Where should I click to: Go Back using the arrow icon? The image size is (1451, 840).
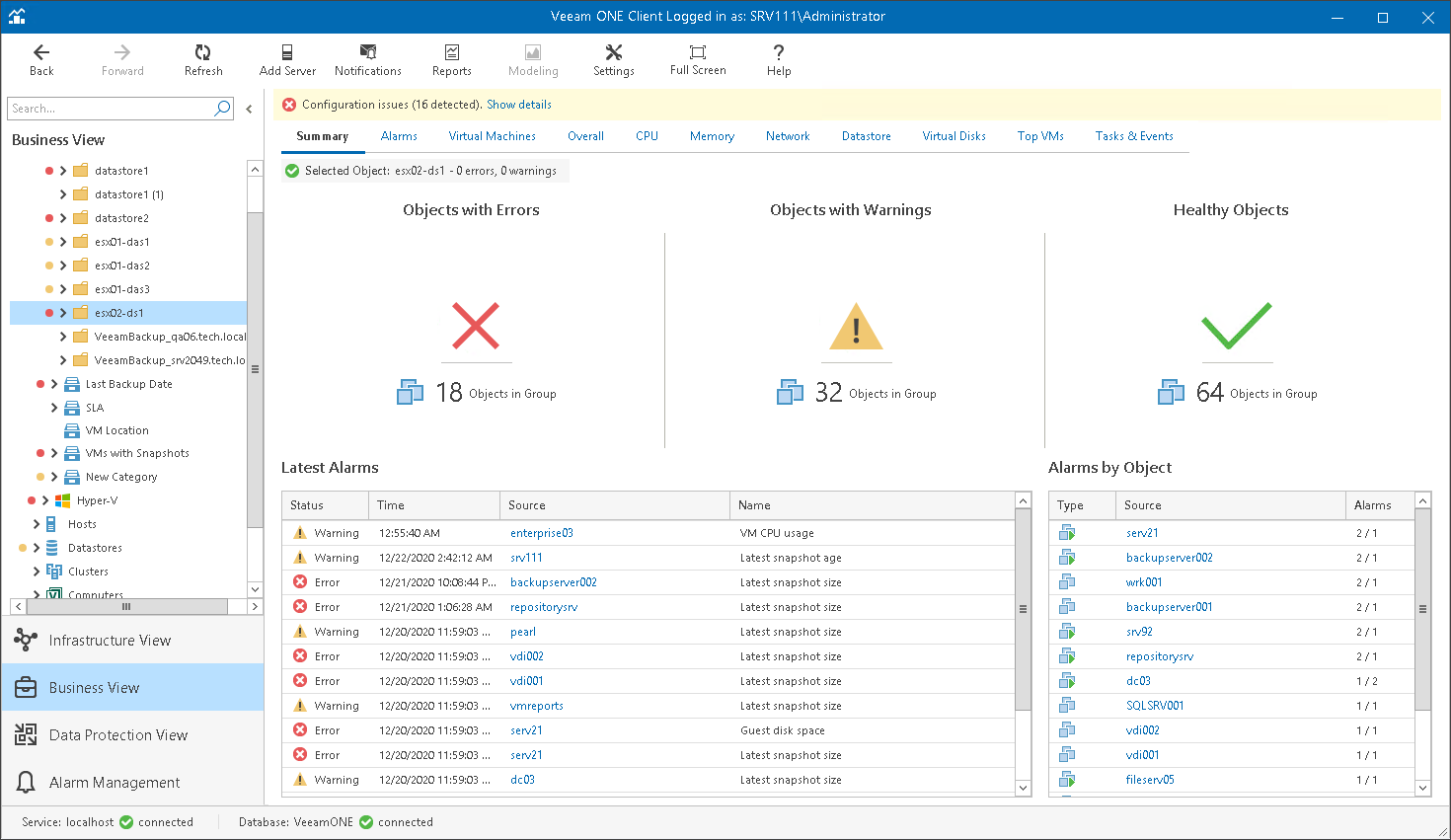[41, 53]
